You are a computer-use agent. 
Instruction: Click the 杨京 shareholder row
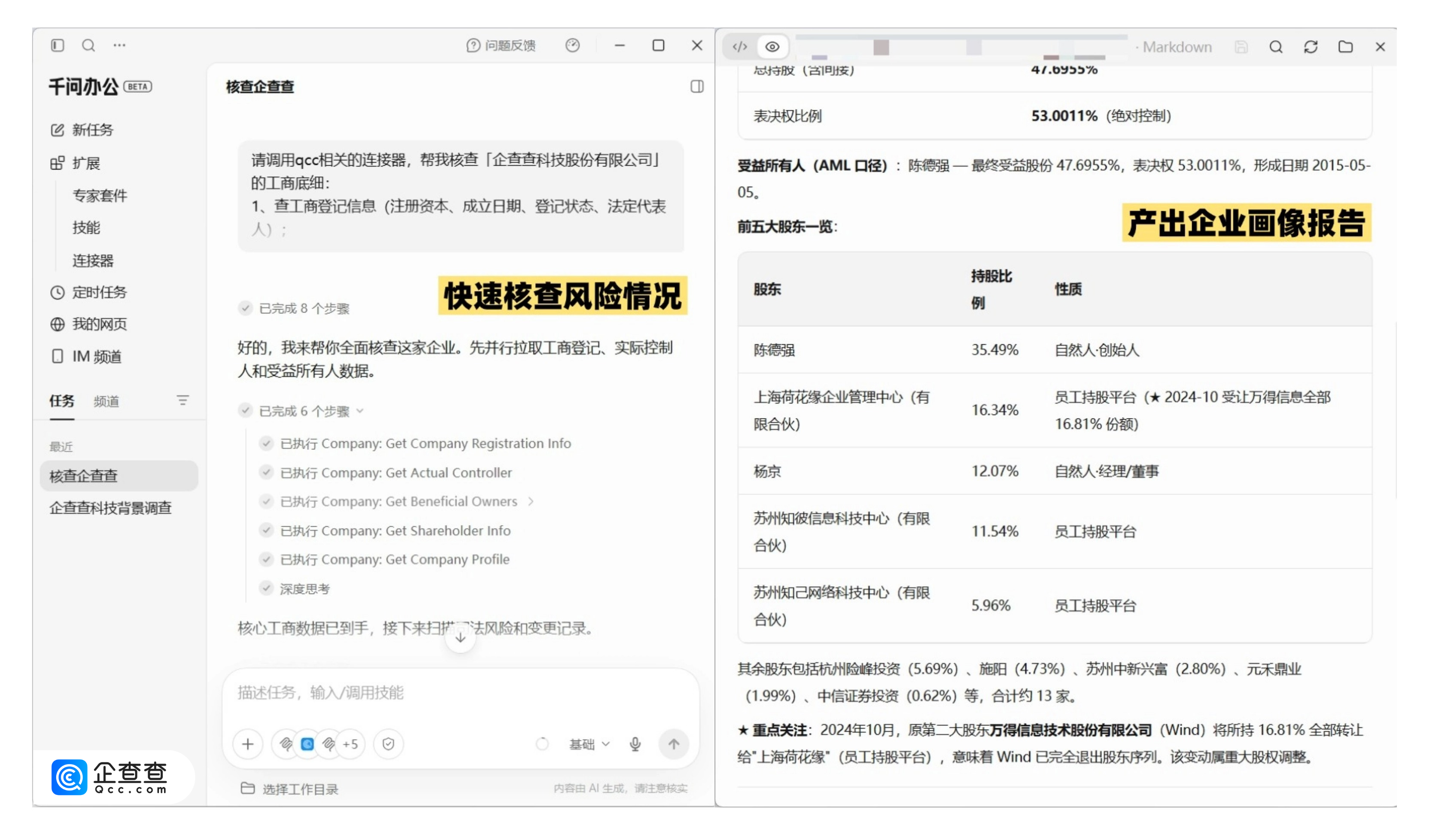[x=1055, y=471]
